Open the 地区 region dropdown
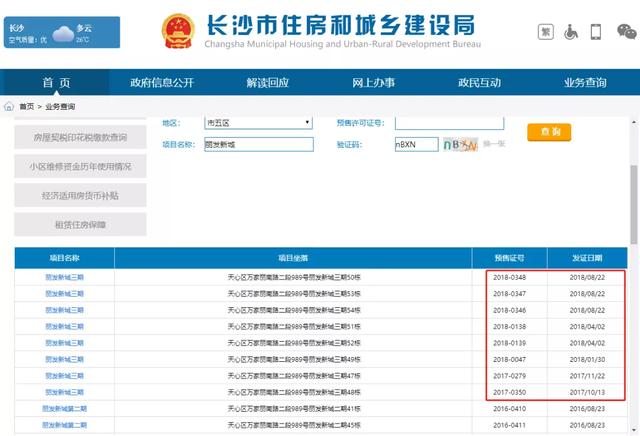This screenshot has width=640, height=436. pos(258,123)
